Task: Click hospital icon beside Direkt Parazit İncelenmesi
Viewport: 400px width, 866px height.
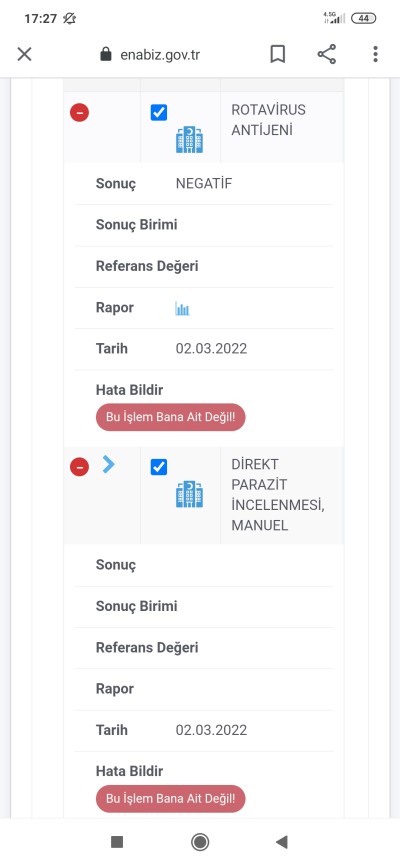Action: 190,494
